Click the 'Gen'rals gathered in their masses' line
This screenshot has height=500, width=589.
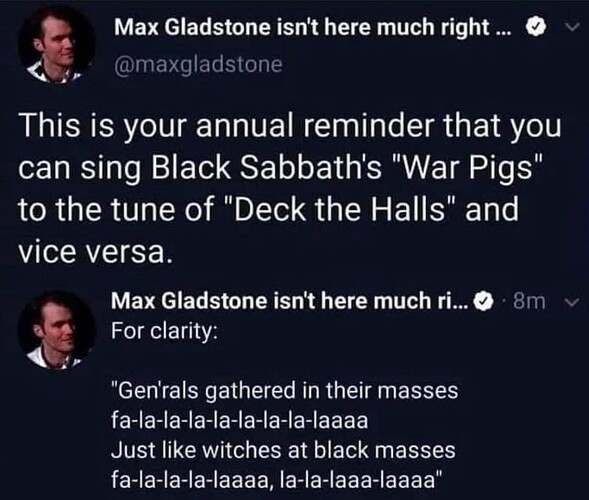pos(285,391)
